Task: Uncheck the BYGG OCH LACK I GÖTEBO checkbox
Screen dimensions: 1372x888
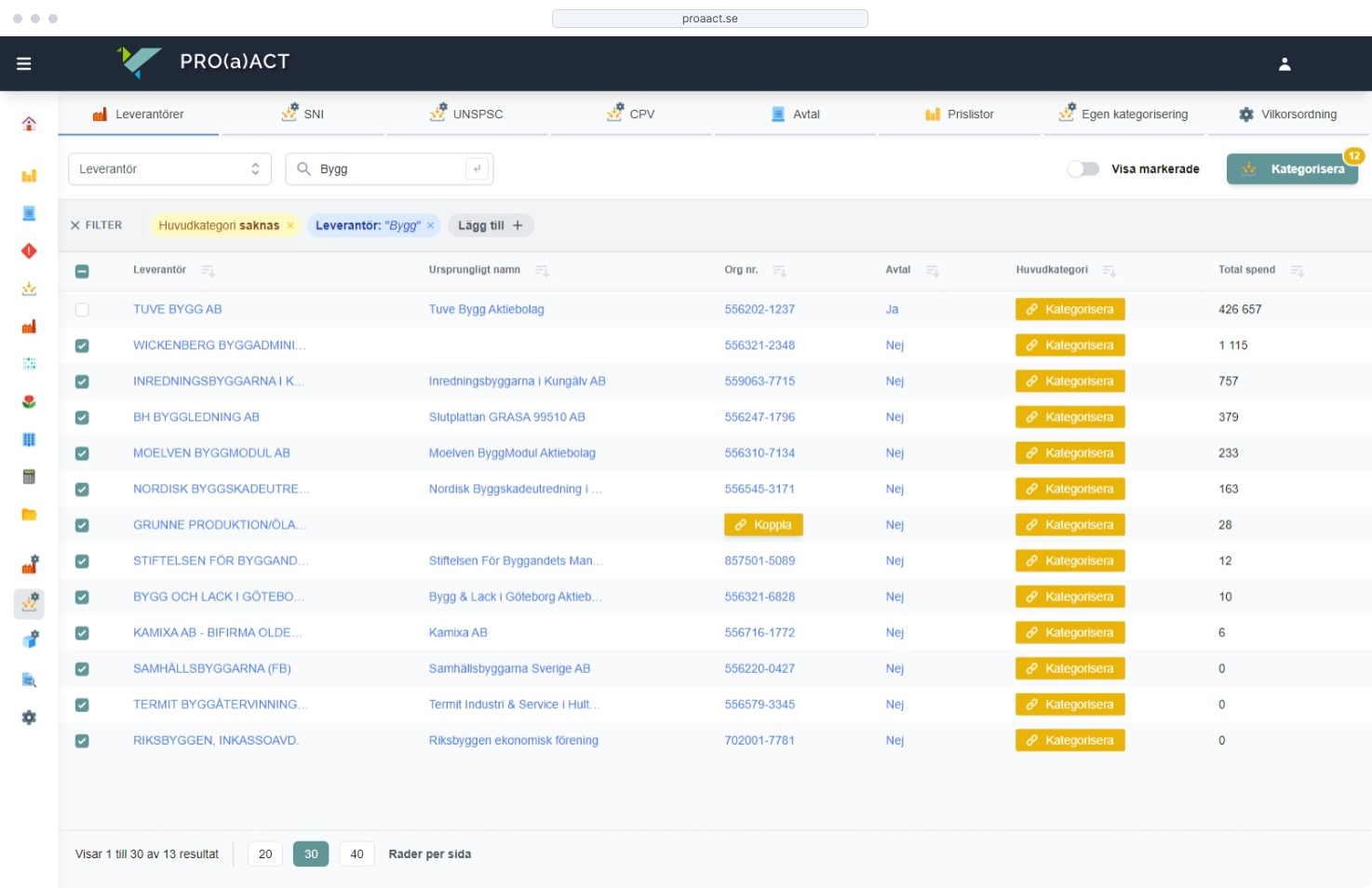Action: 82,597
